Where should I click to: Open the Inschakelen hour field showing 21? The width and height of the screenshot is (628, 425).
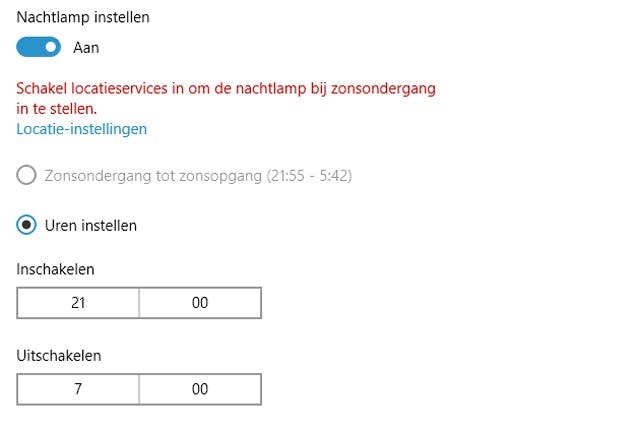click(x=78, y=303)
